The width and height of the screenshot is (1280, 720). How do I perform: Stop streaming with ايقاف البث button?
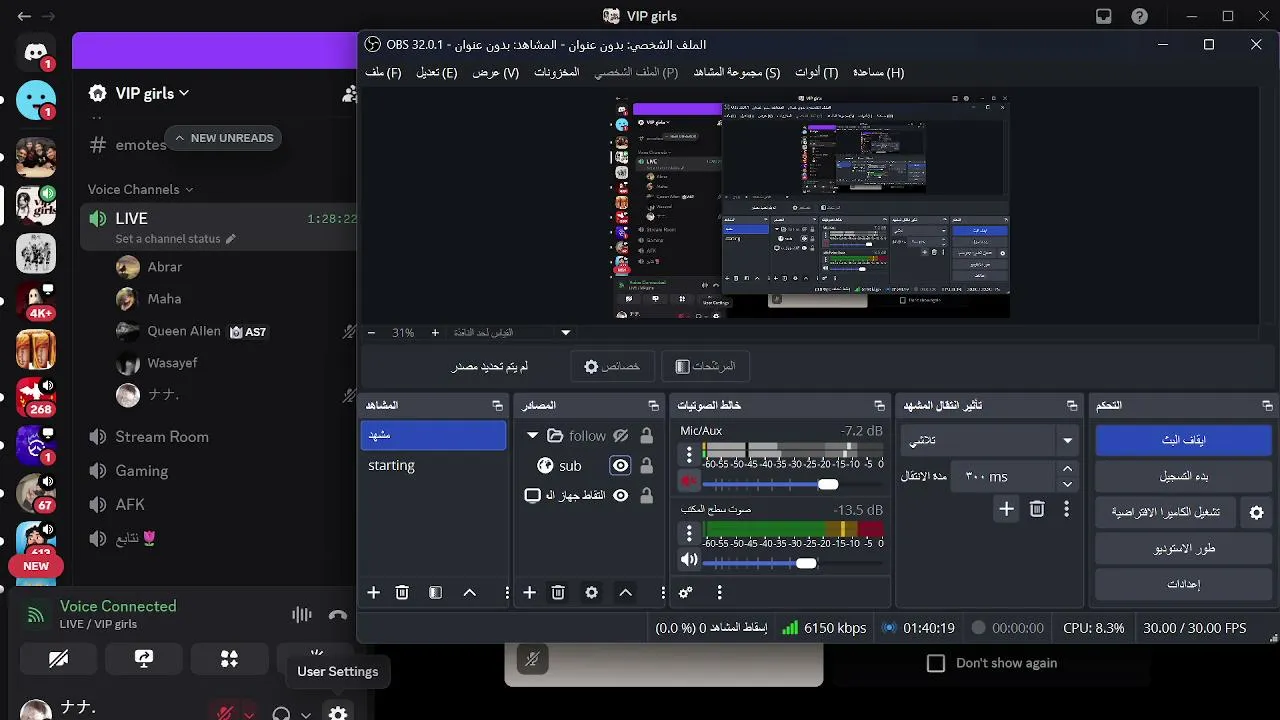pos(1184,440)
